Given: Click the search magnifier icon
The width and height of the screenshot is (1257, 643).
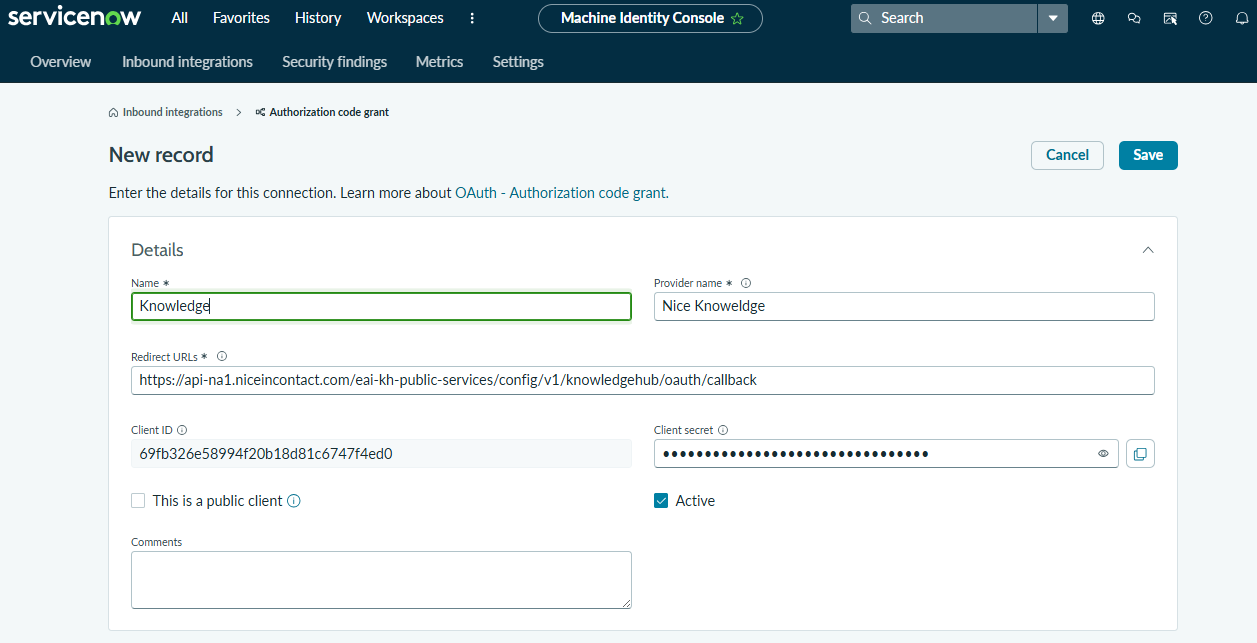Looking at the screenshot, I should coord(866,18).
